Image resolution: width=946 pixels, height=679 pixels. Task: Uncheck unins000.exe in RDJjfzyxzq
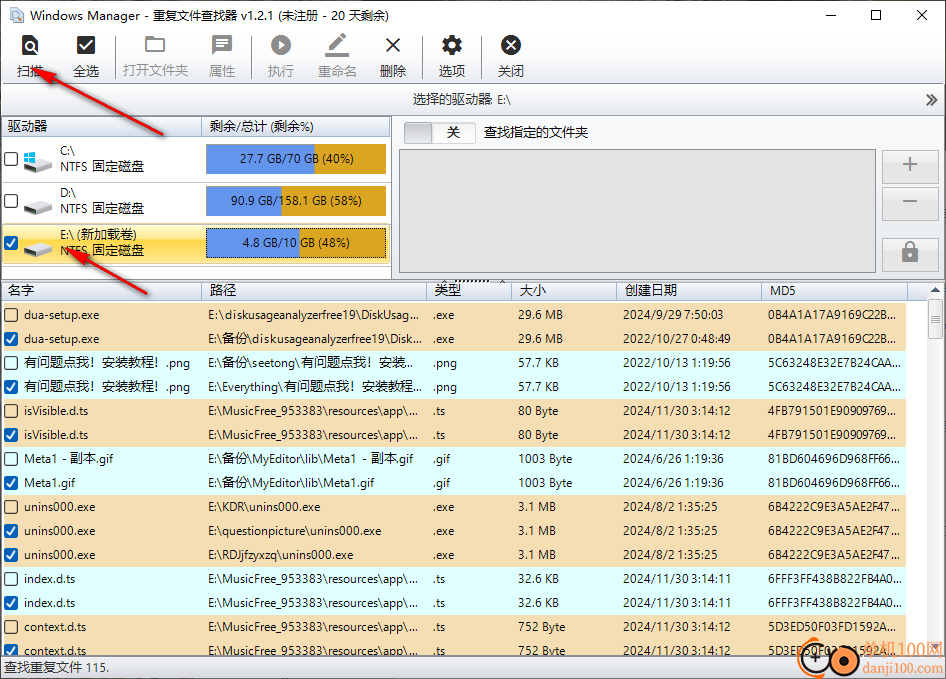point(11,555)
